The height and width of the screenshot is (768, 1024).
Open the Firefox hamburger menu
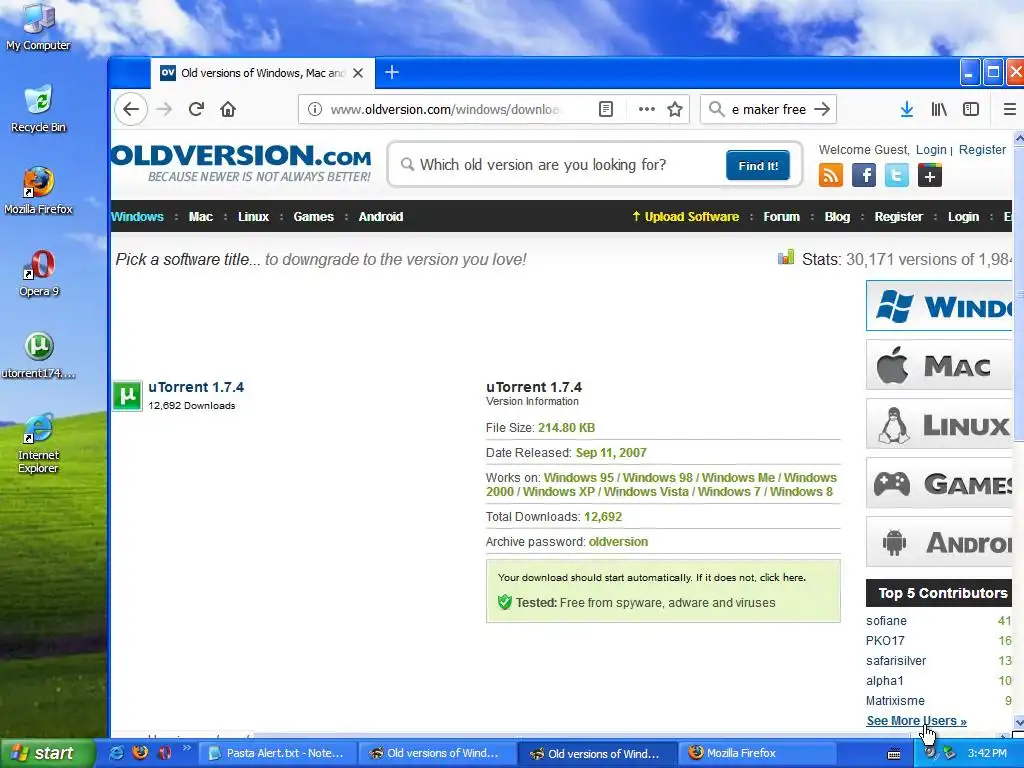pyautogui.click(x=1010, y=109)
